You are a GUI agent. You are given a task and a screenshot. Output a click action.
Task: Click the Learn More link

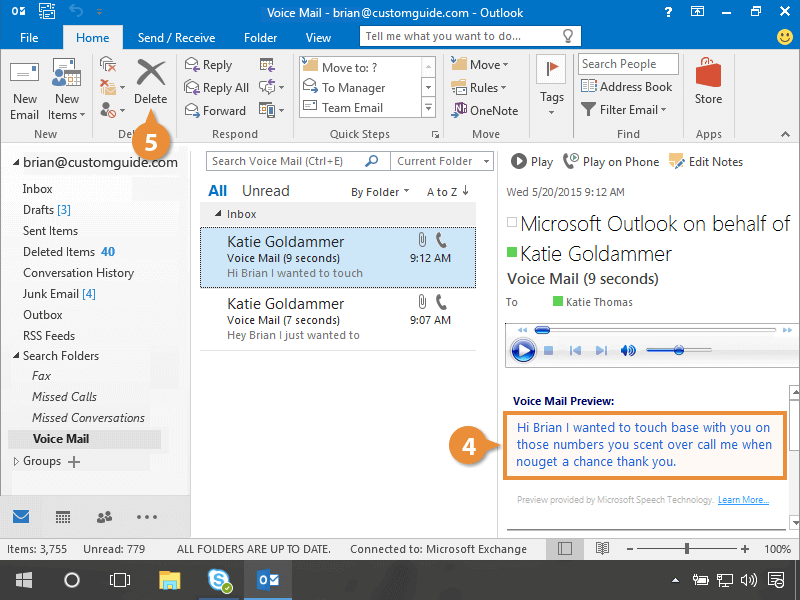tap(743, 500)
